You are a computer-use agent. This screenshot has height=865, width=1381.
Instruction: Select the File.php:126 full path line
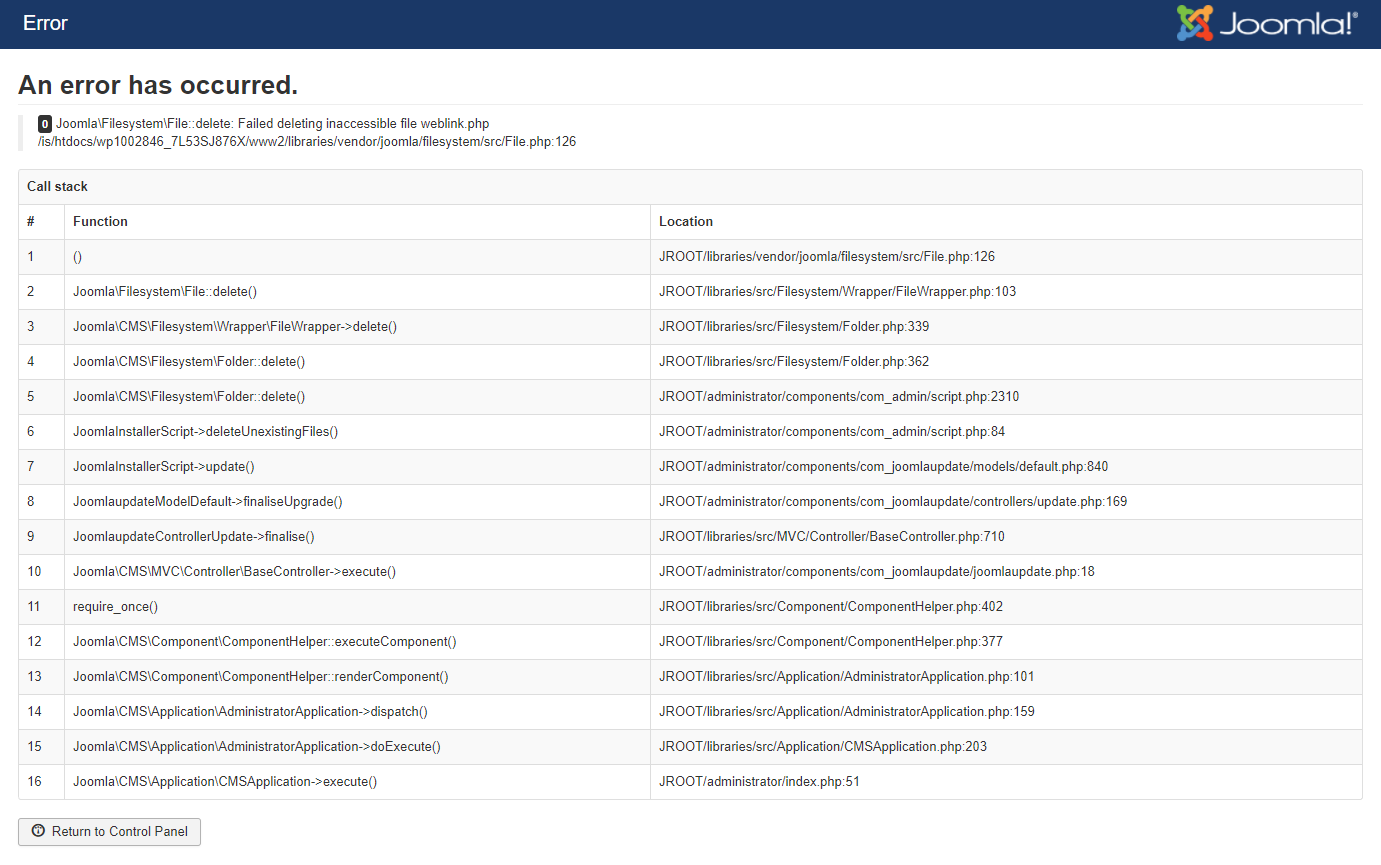(x=306, y=142)
